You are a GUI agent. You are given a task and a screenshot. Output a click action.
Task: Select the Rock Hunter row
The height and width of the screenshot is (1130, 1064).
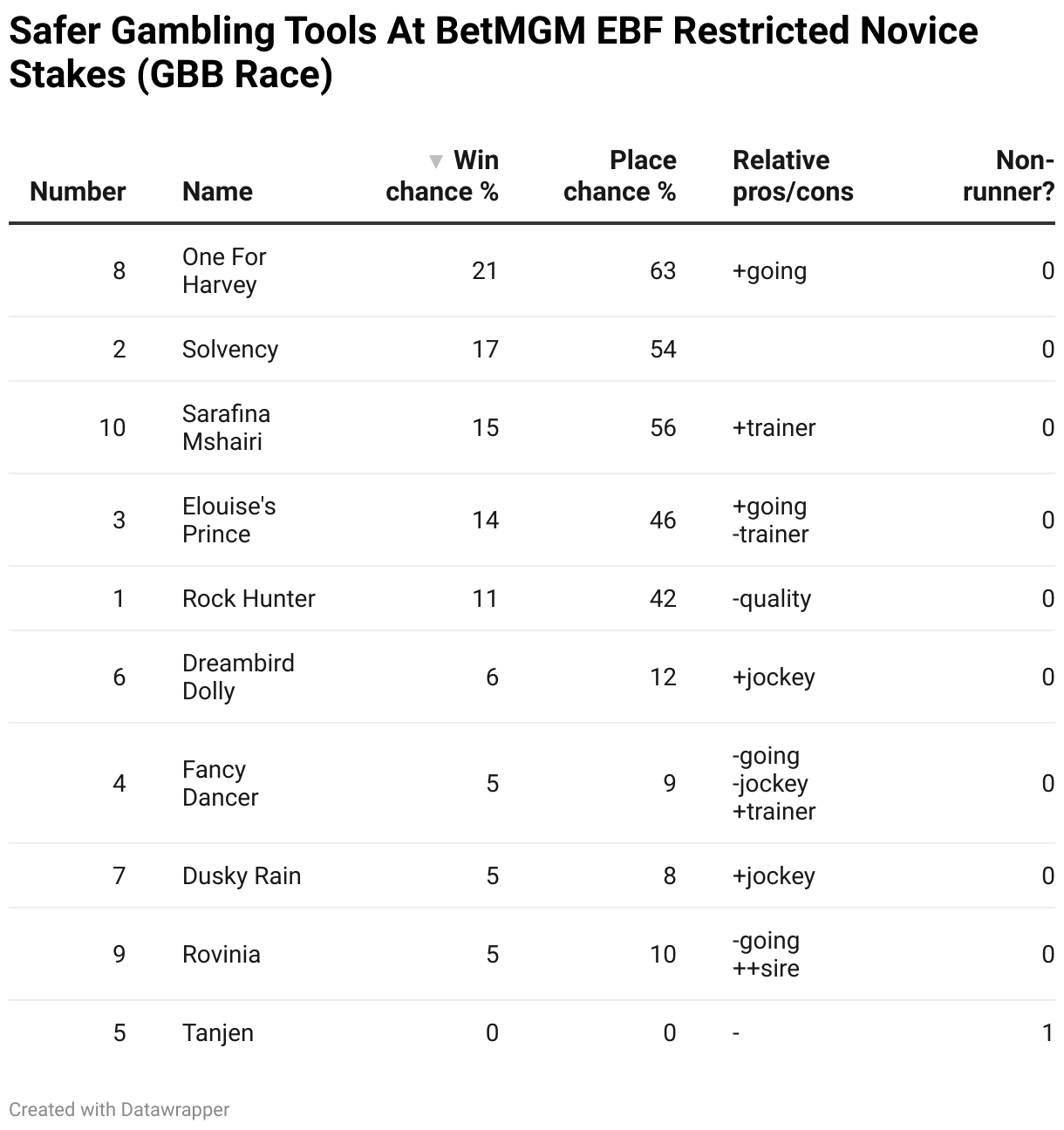coord(532,598)
